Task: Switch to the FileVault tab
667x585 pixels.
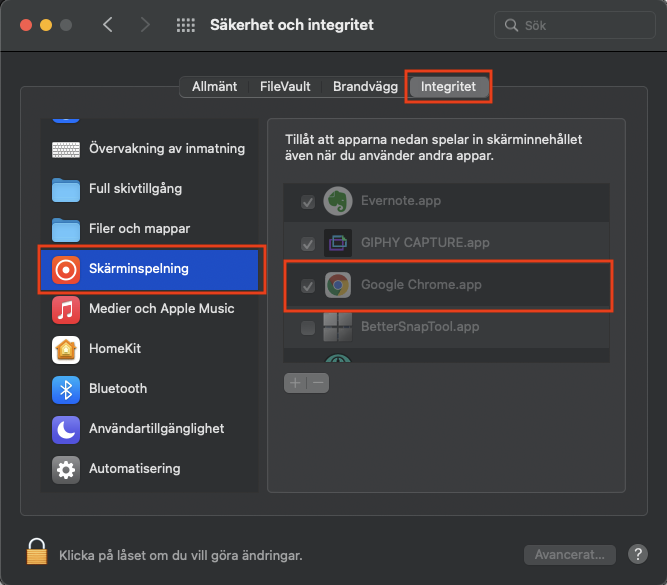Action: point(285,86)
